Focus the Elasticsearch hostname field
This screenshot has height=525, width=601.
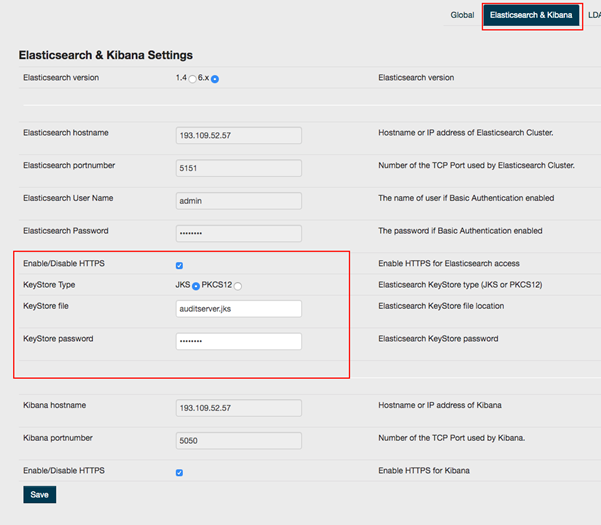coord(238,135)
